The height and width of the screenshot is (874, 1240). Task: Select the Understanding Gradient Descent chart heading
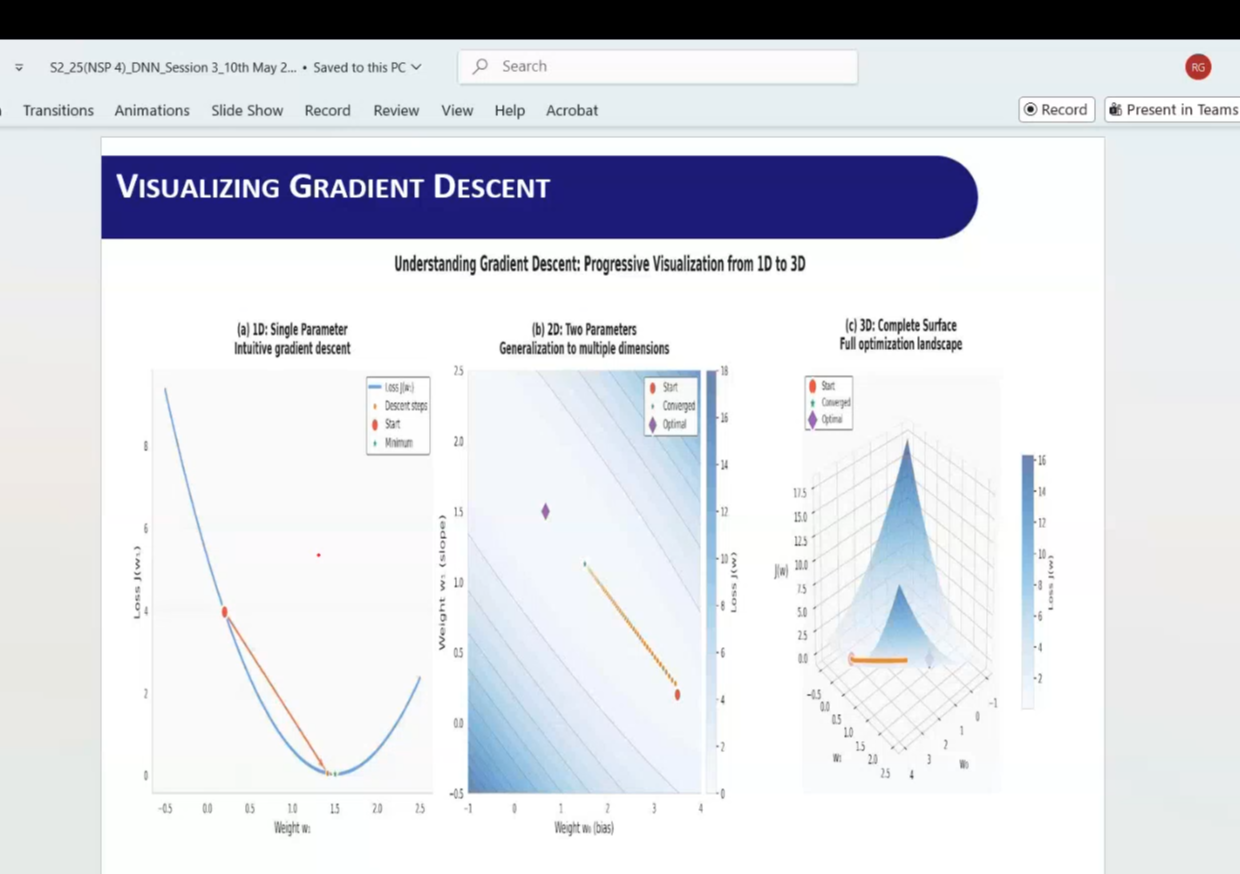(600, 264)
